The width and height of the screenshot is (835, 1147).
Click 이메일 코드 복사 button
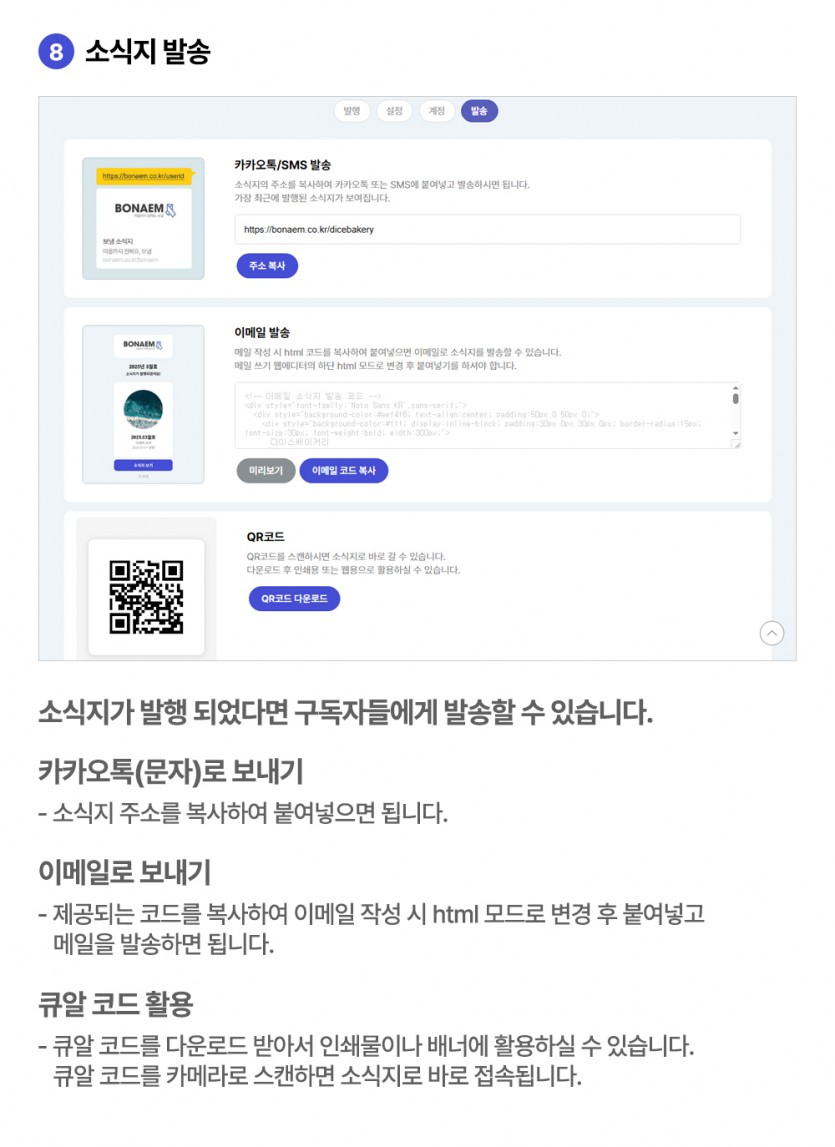[343, 470]
